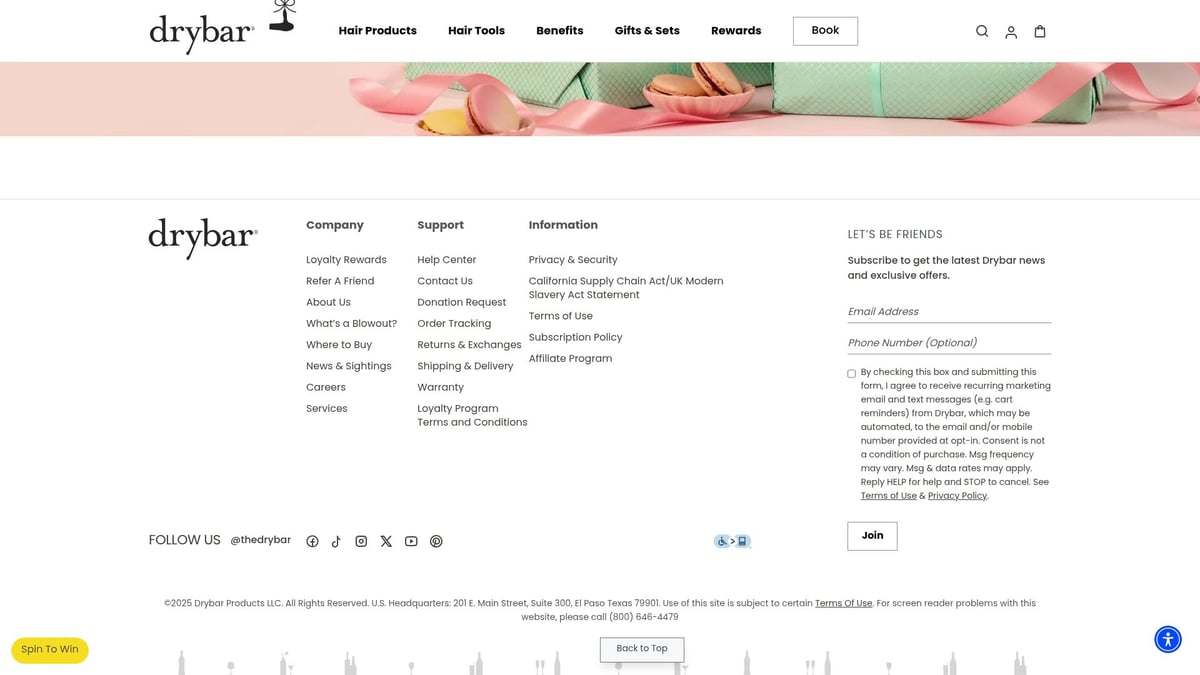Open the Instagram social icon
Viewport: 1200px width, 675px height.
(x=361, y=541)
